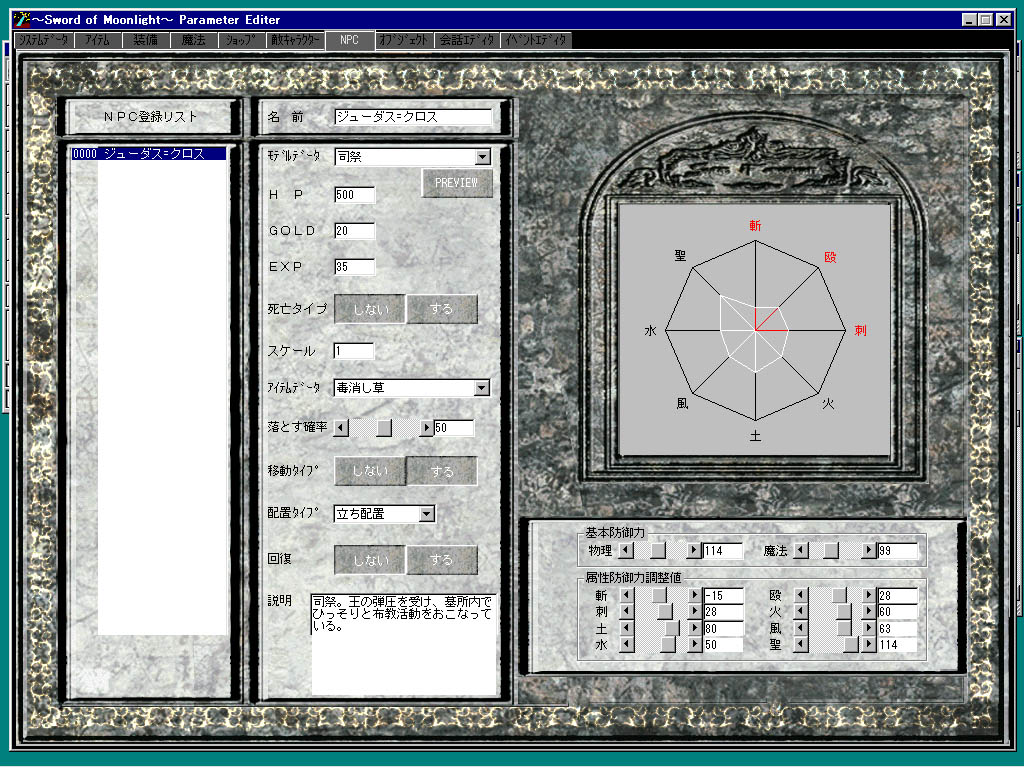Click the 魔法 defense value field

[x=897, y=551]
